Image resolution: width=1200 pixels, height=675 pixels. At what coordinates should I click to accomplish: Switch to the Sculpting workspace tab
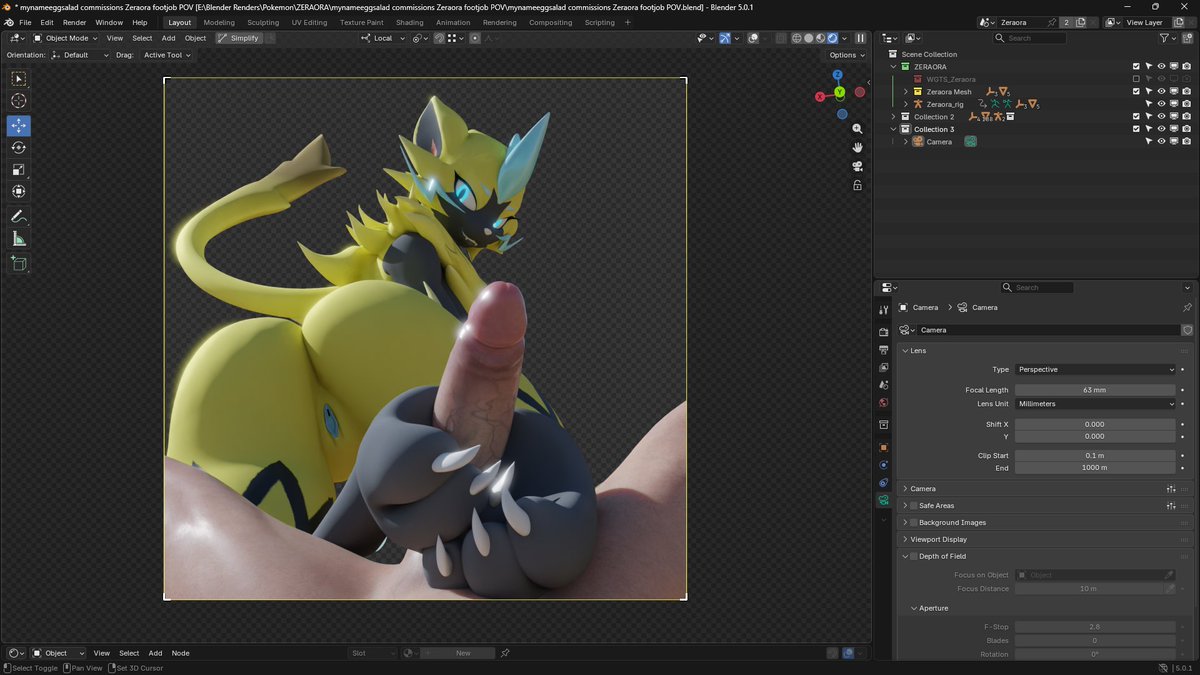263,22
